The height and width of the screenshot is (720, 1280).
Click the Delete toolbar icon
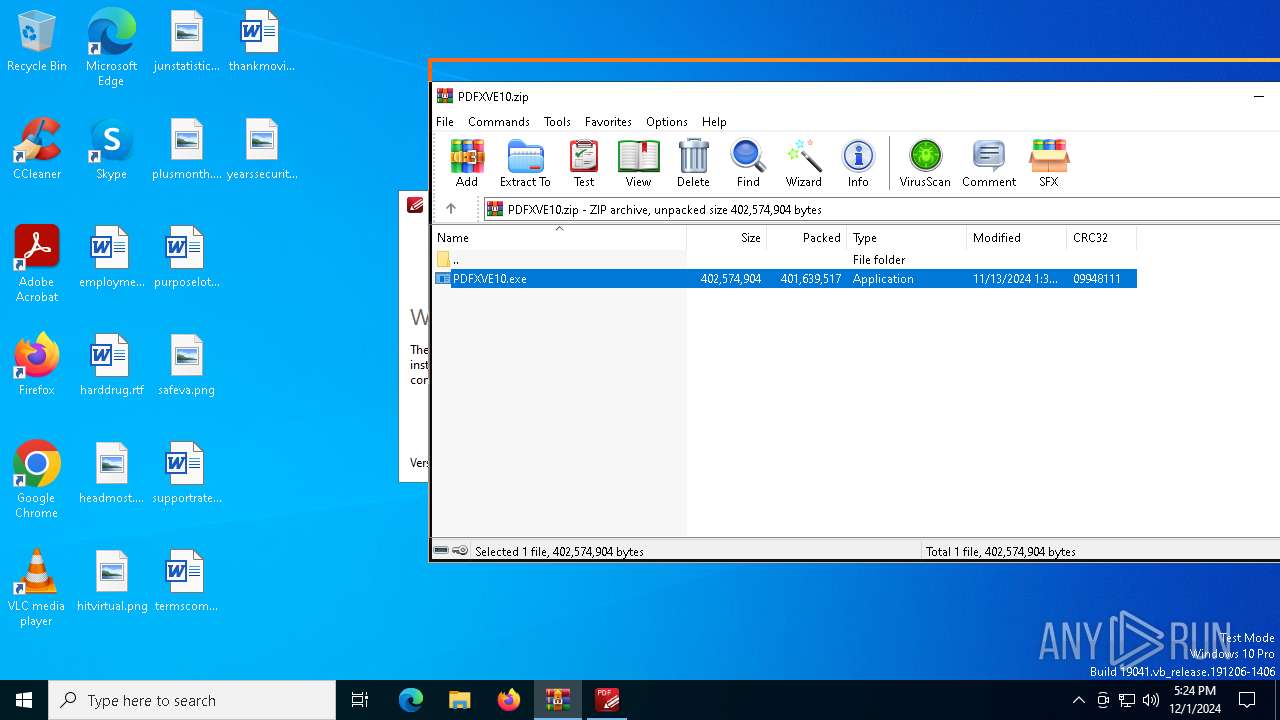pos(693,163)
